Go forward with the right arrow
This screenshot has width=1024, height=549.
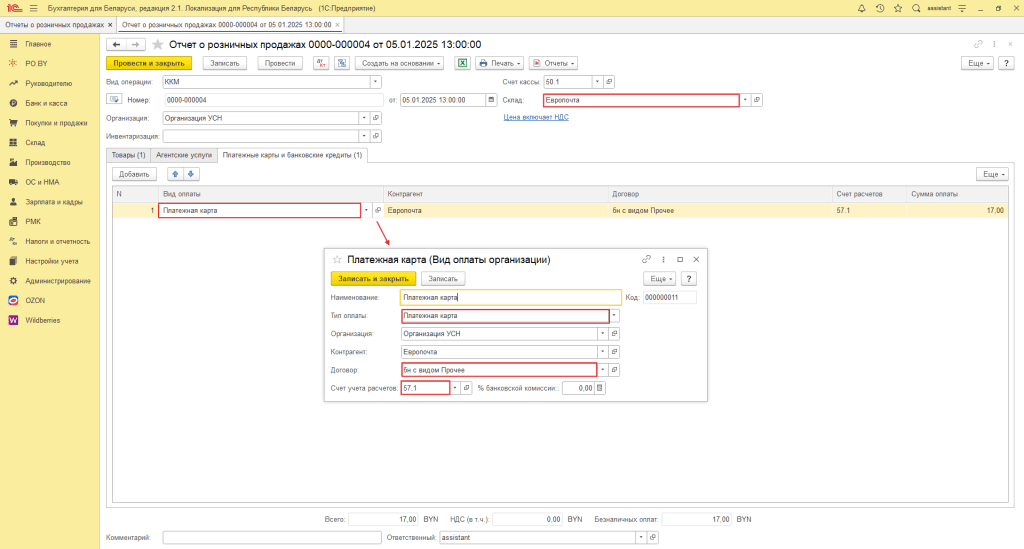(135, 44)
